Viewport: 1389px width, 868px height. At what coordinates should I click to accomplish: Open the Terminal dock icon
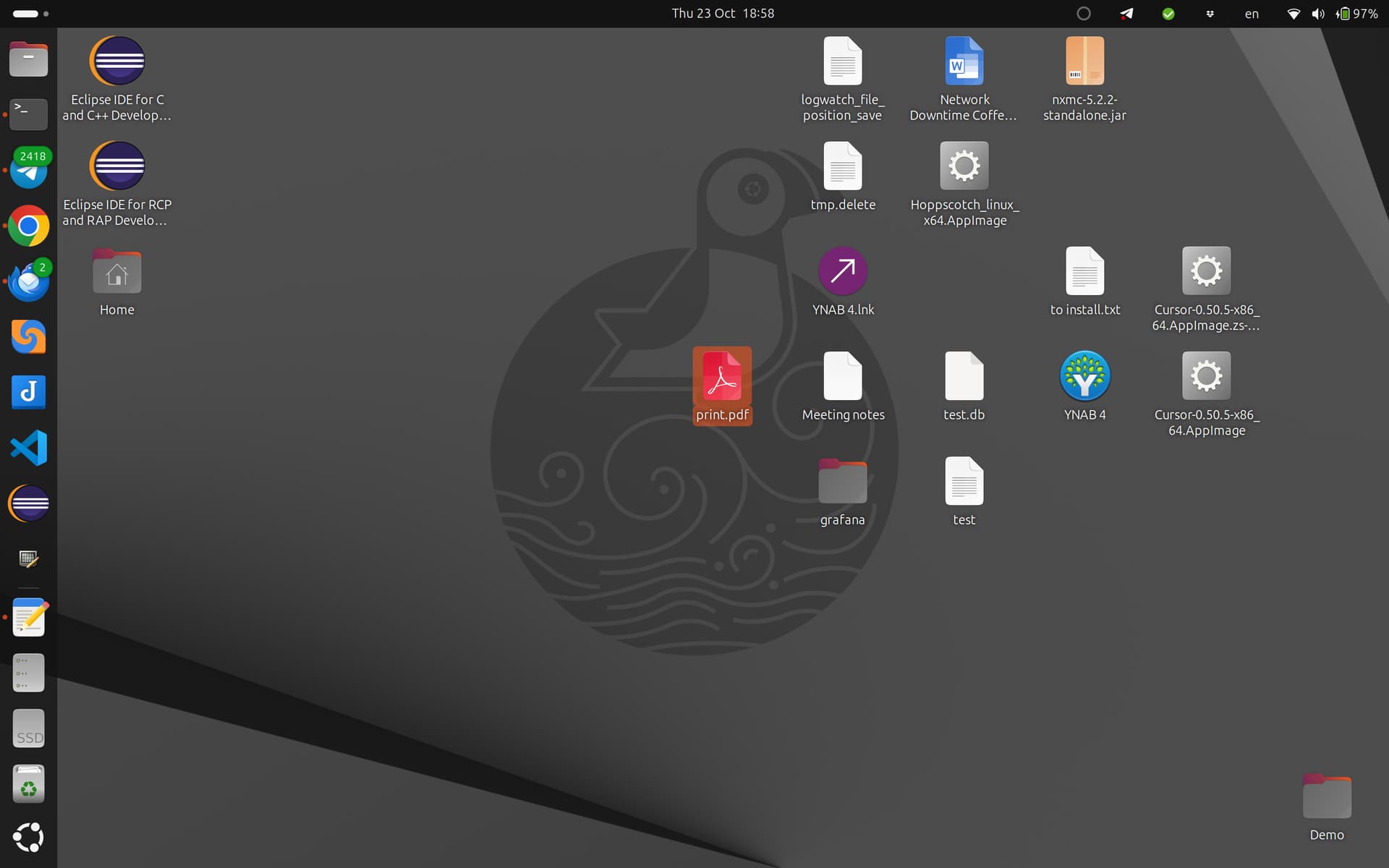(x=29, y=114)
